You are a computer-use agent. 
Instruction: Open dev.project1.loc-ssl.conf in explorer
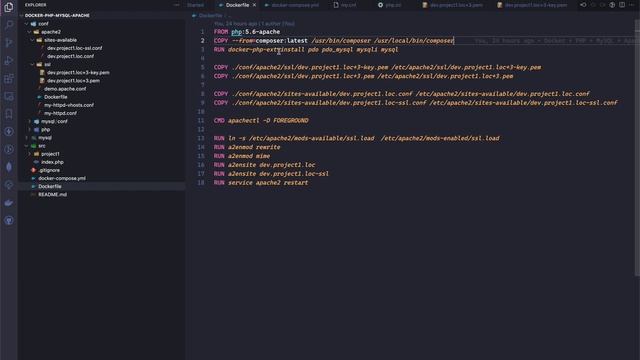coord(74,48)
